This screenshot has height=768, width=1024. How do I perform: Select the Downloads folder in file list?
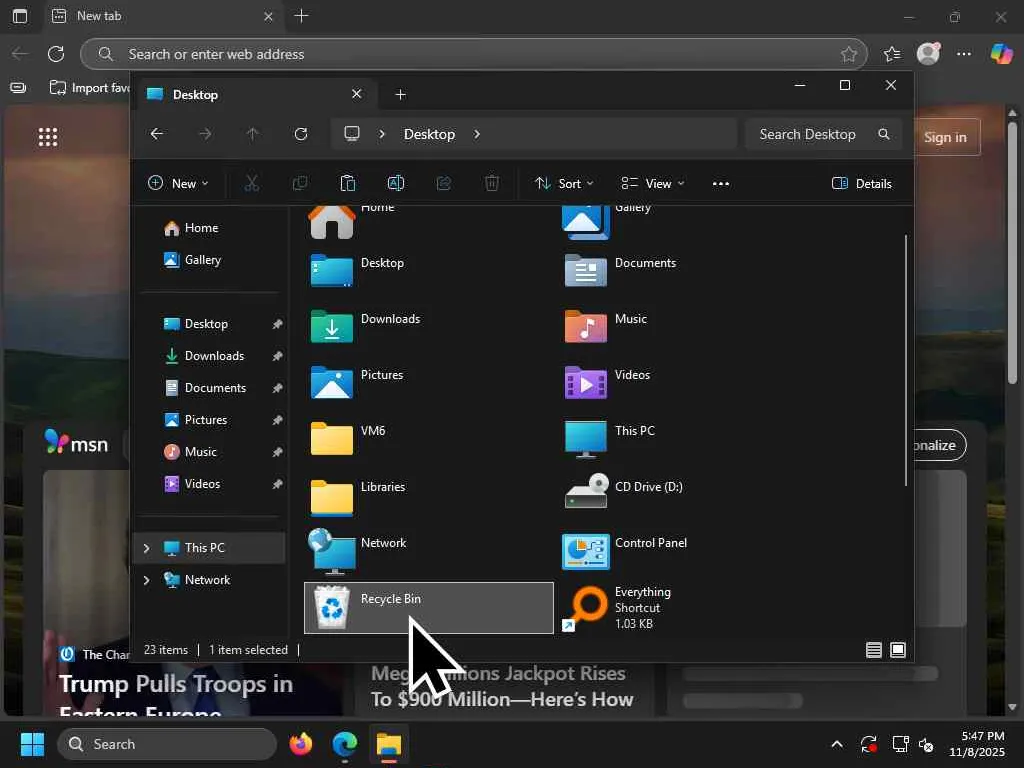[x=428, y=327]
